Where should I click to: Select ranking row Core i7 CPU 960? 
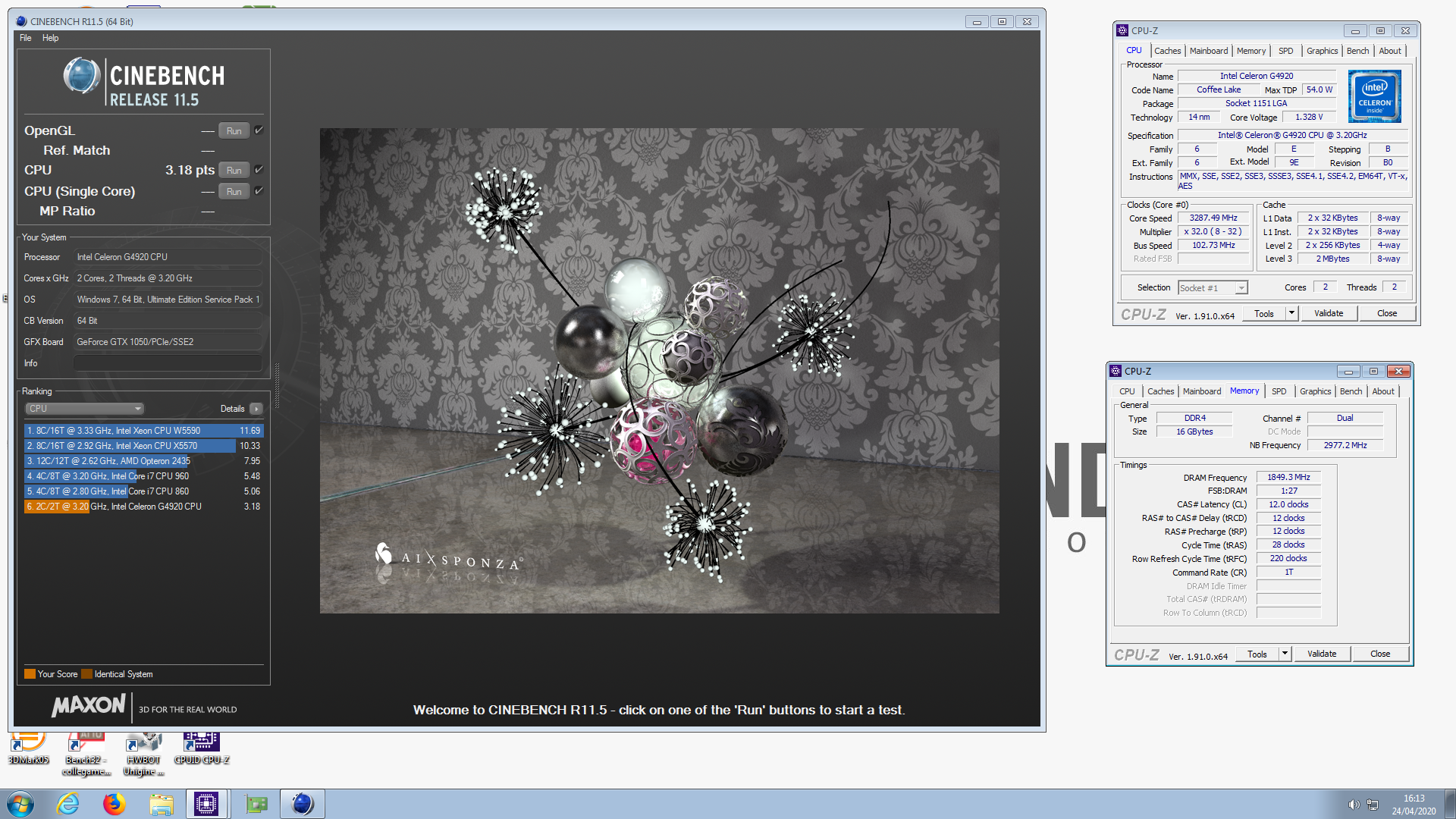[143, 476]
